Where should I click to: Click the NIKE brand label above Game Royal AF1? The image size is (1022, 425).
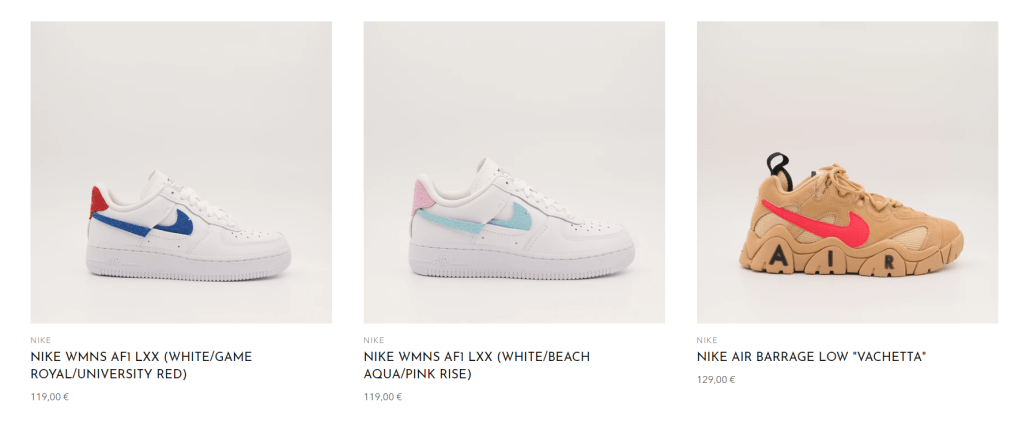coord(40,340)
